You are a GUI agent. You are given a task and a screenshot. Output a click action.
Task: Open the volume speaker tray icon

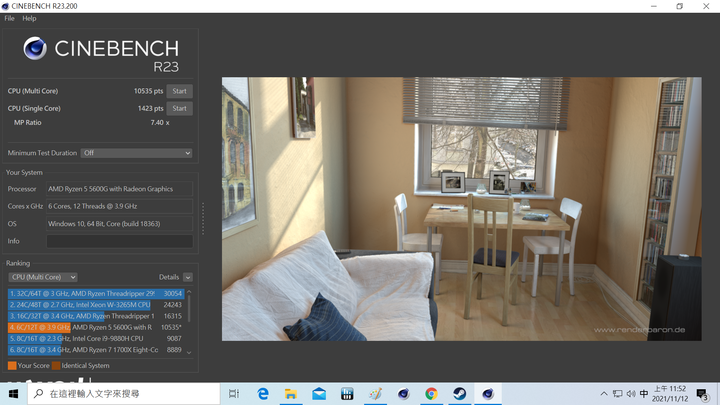631,394
